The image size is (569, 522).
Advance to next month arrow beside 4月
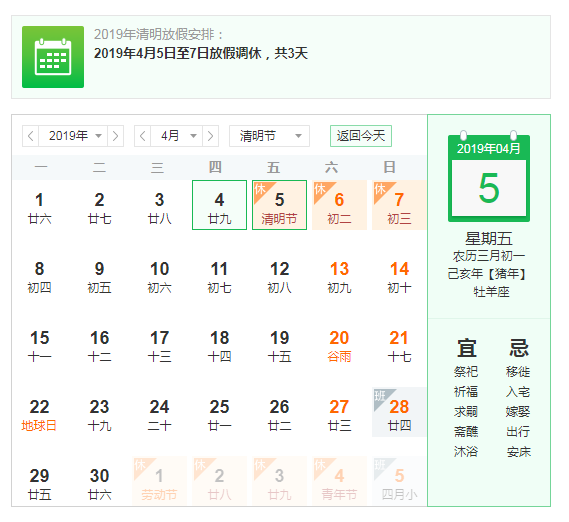coord(210,136)
